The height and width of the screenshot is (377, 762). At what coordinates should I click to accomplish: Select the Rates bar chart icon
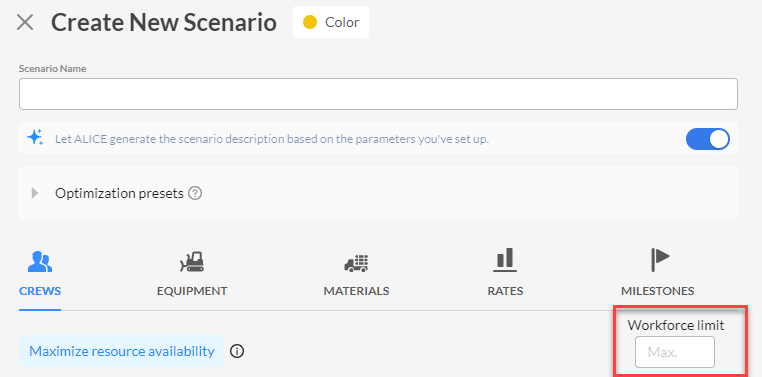point(505,260)
